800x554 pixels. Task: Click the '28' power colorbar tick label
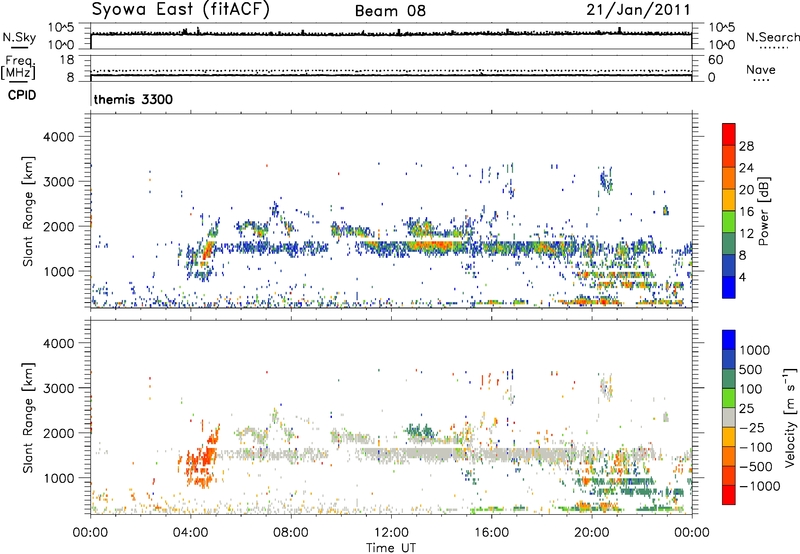tap(746, 146)
